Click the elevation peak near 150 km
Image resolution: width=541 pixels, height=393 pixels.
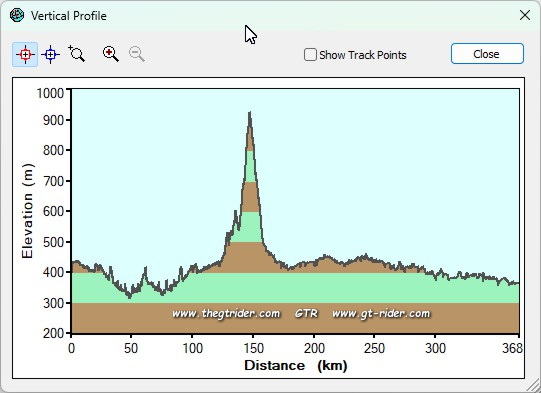(x=249, y=112)
